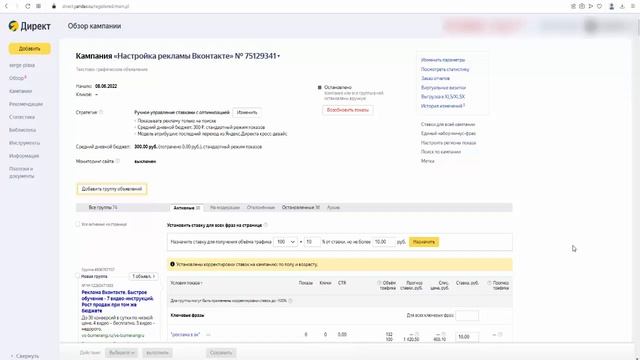Click the help icon next to Стратегия
The height and width of the screenshot is (360, 640).
[x=101, y=112]
